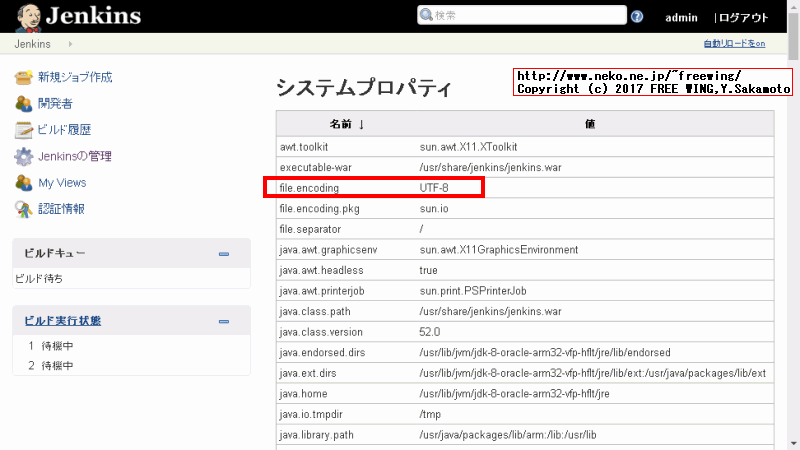
Task: Collapse the ビルドキュー panel
Action: 223,254
